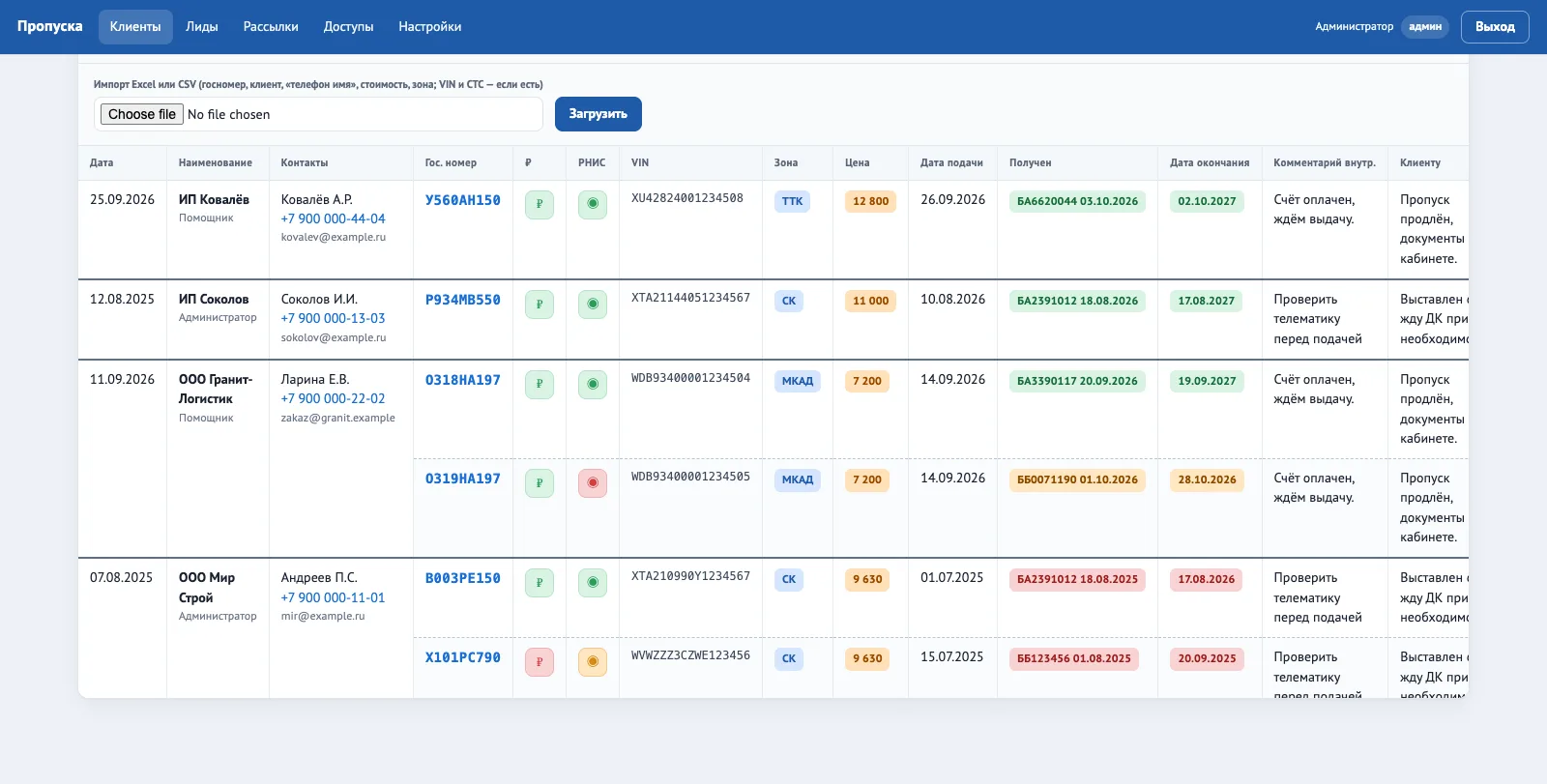This screenshot has height=784, width=1547.
Task: Click VIN WVWZZZ3CZWE123456
Action: click(x=690, y=655)
